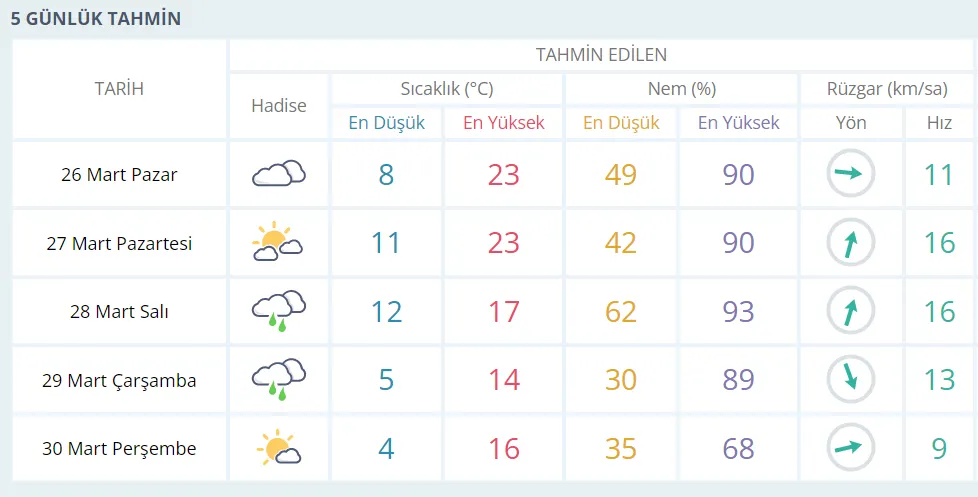Click the wind direction compass for 27 Mart Pazartesi
This screenshot has height=497, width=978.
[850, 243]
